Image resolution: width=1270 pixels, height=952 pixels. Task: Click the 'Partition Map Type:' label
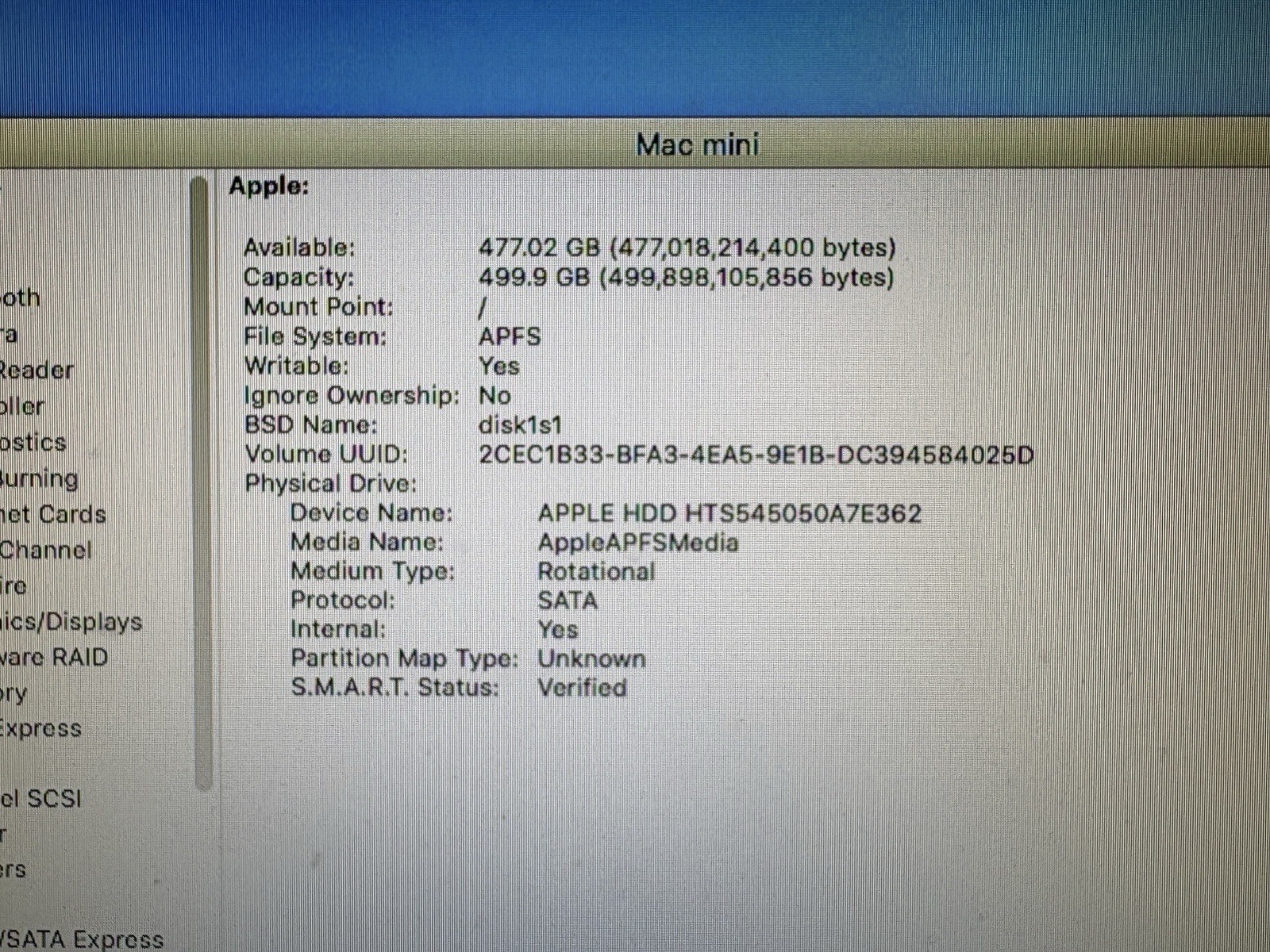(404, 658)
